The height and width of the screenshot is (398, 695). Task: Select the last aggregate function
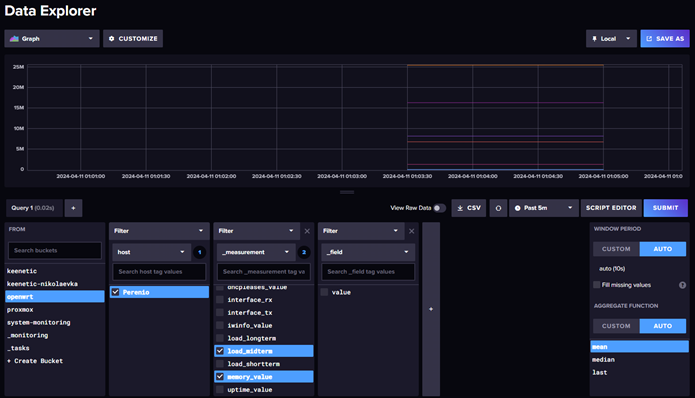pyautogui.click(x=640, y=372)
